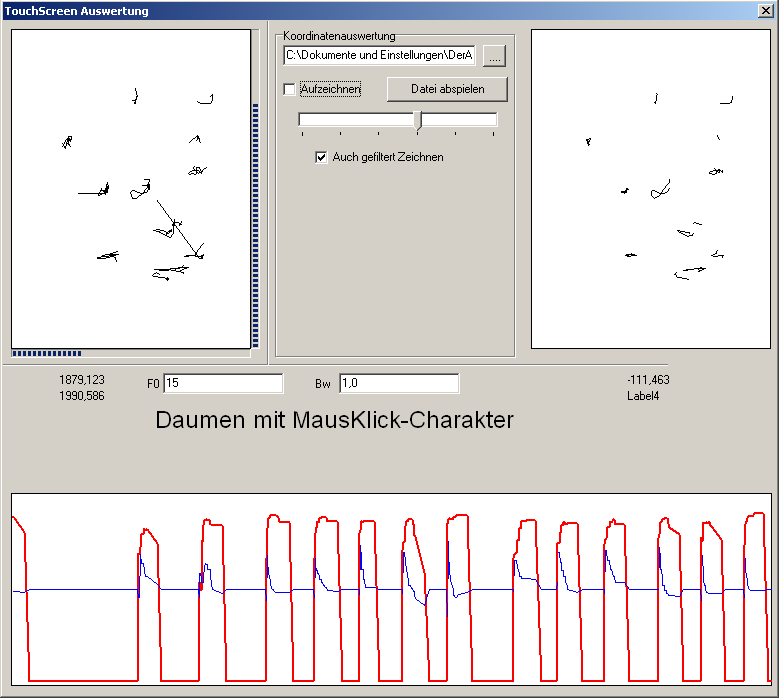
Task: Click the slider thumb under Aufzeichnen
Action: click(x=418, y=120)
